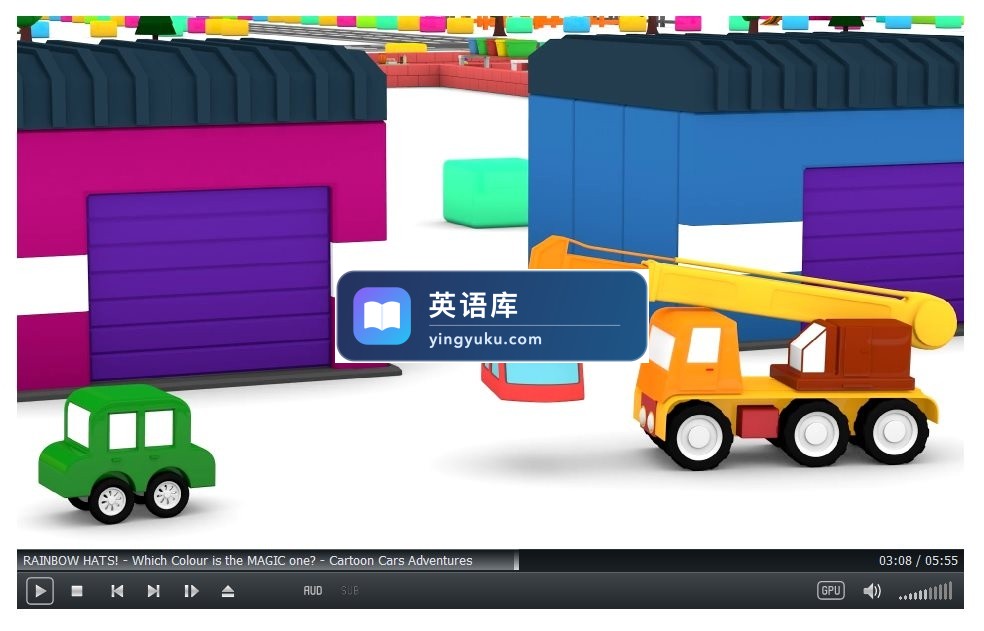Adjust the volume level bars
984x631 pixels.
[926, 591]
